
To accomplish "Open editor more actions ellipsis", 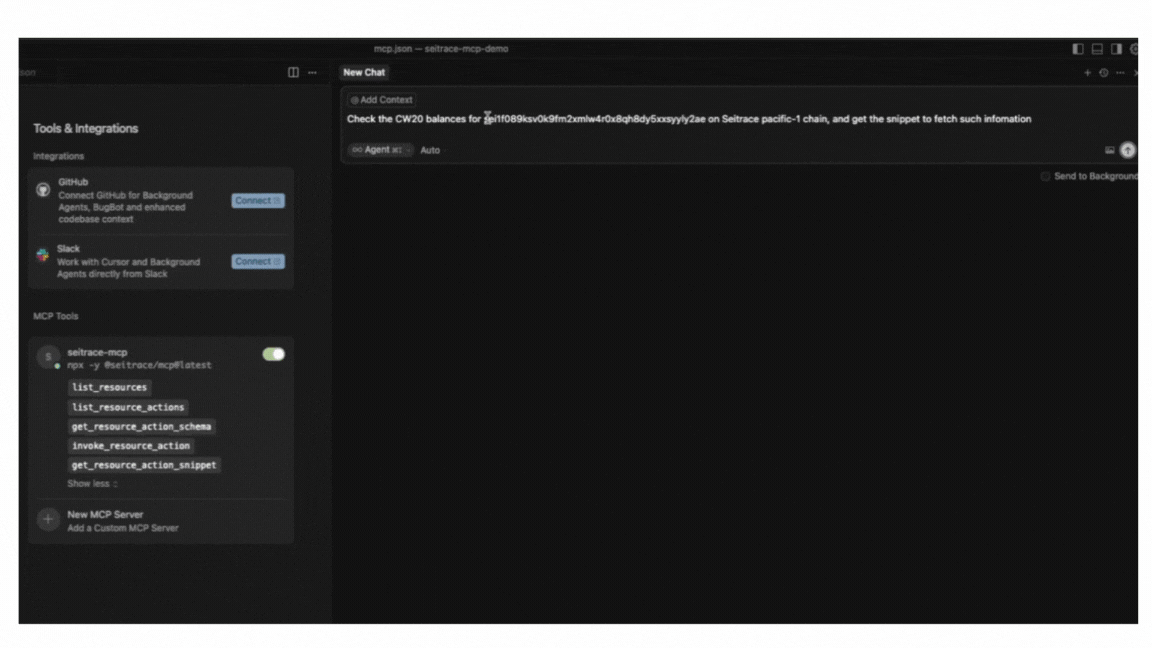I will [x=312, y=72].
